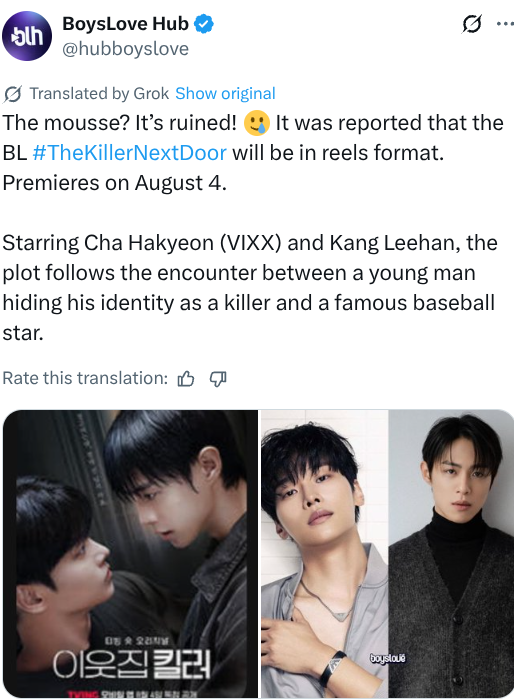Click the crying face emoji in the post
This screenshot has height=699, width=514.
point(256,123)
